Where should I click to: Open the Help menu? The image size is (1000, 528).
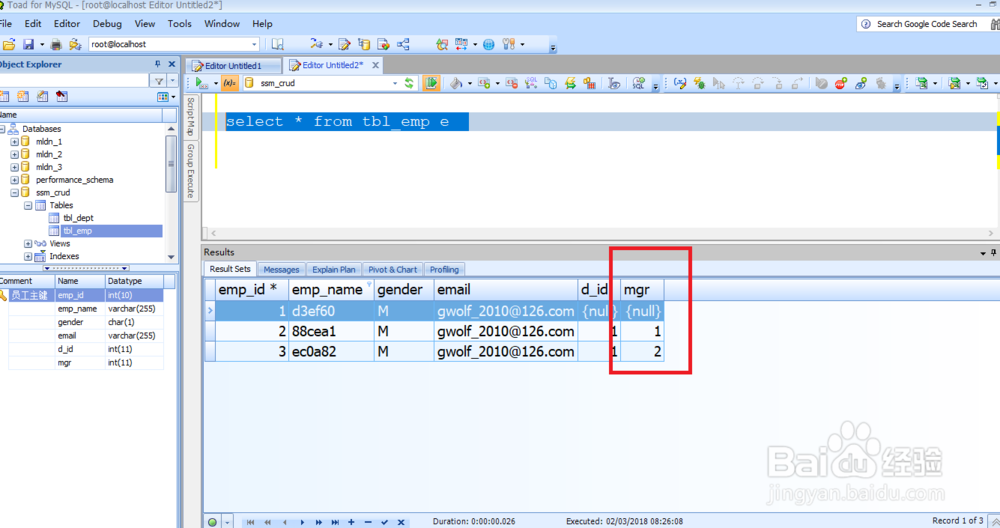262,24
